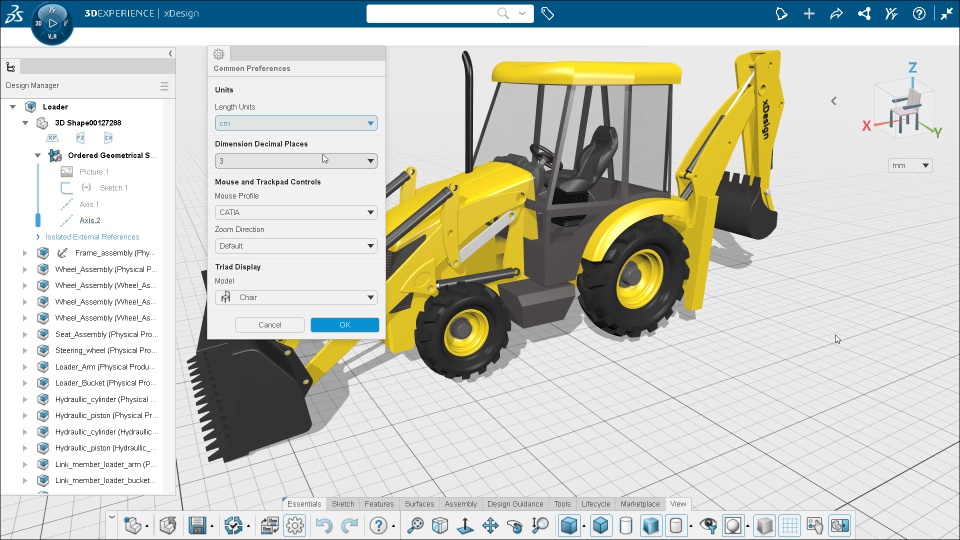
Task: Click the tag icon beside search
Action: (x=547, y=13)
